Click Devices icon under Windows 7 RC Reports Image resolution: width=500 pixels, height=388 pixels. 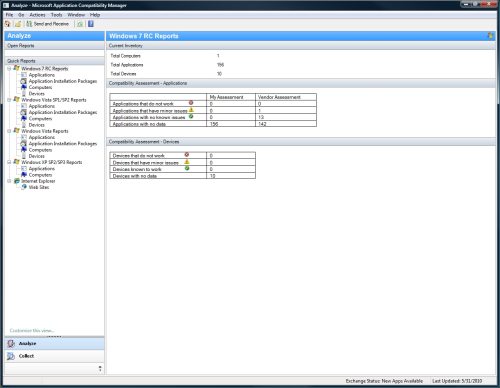click(x=24, y=94)
